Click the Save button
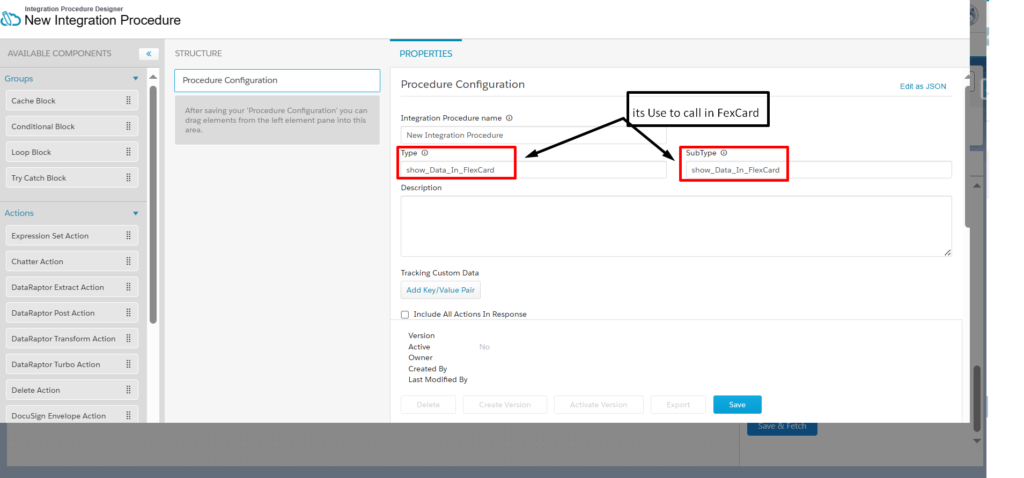1024x478 pixels. (737, 405)
